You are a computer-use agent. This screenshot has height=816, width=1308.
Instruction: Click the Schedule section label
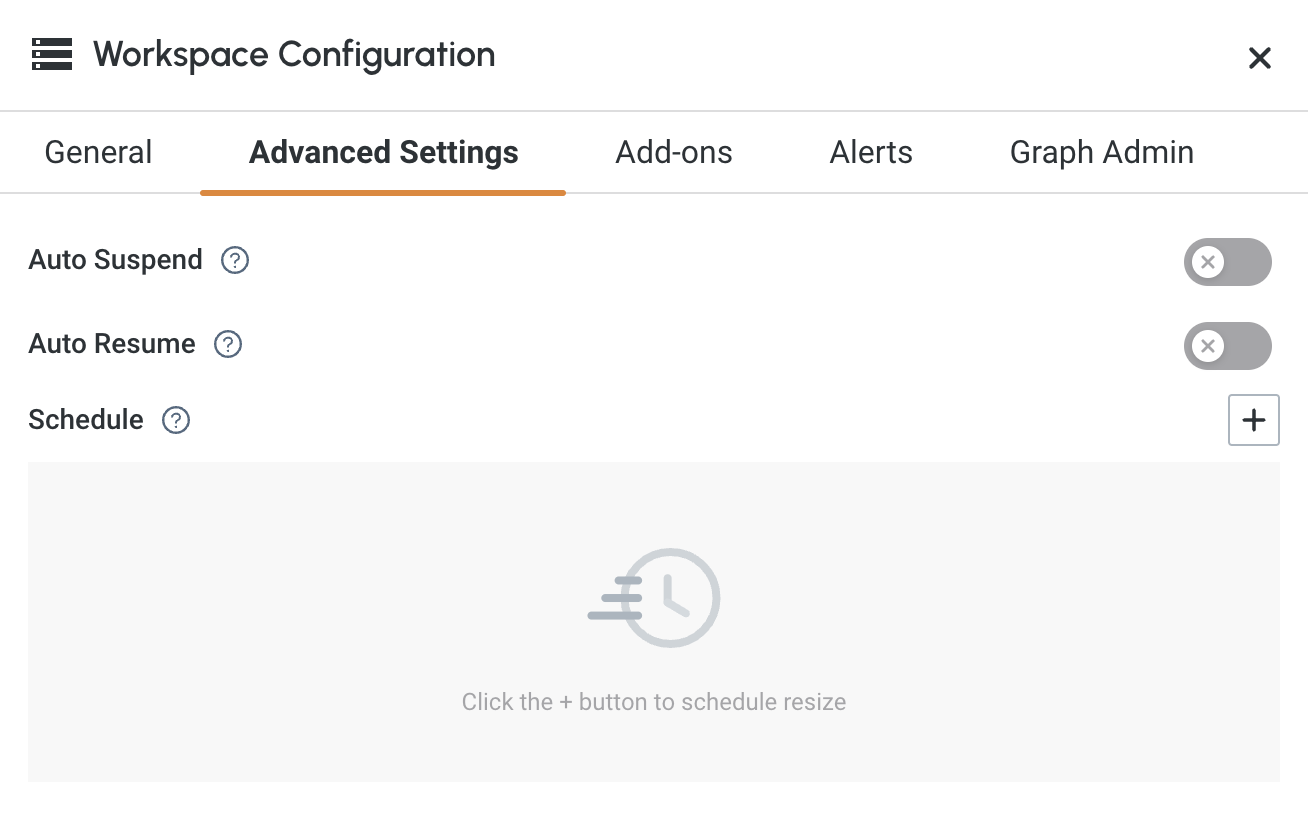[86, 420]
